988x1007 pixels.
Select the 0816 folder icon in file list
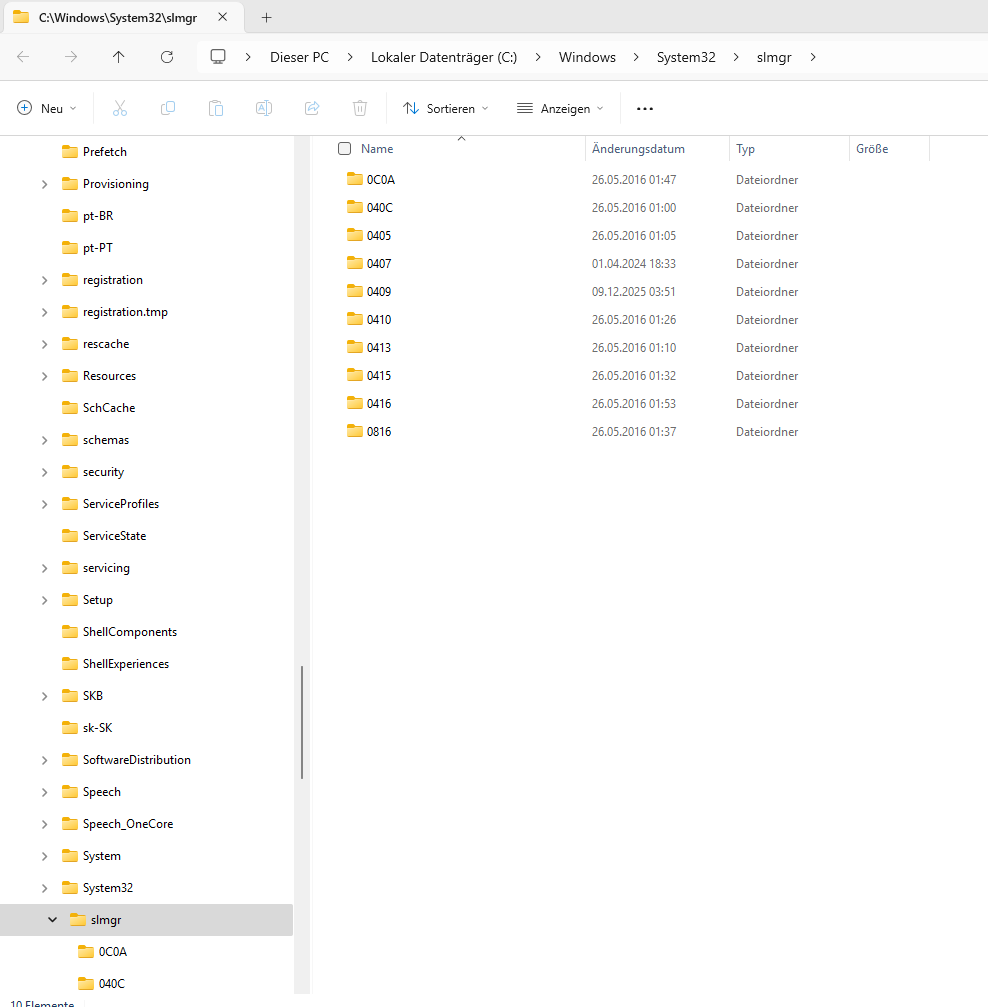(355, 432)
